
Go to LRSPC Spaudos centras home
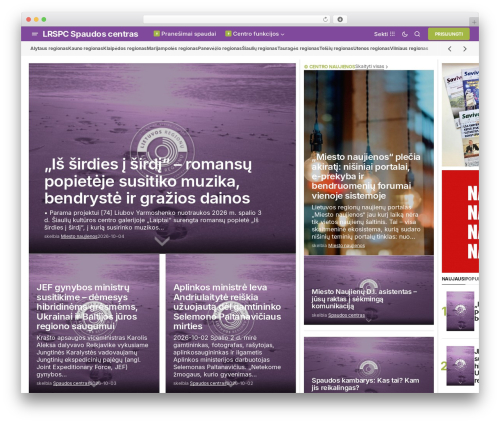pos(90,34)
